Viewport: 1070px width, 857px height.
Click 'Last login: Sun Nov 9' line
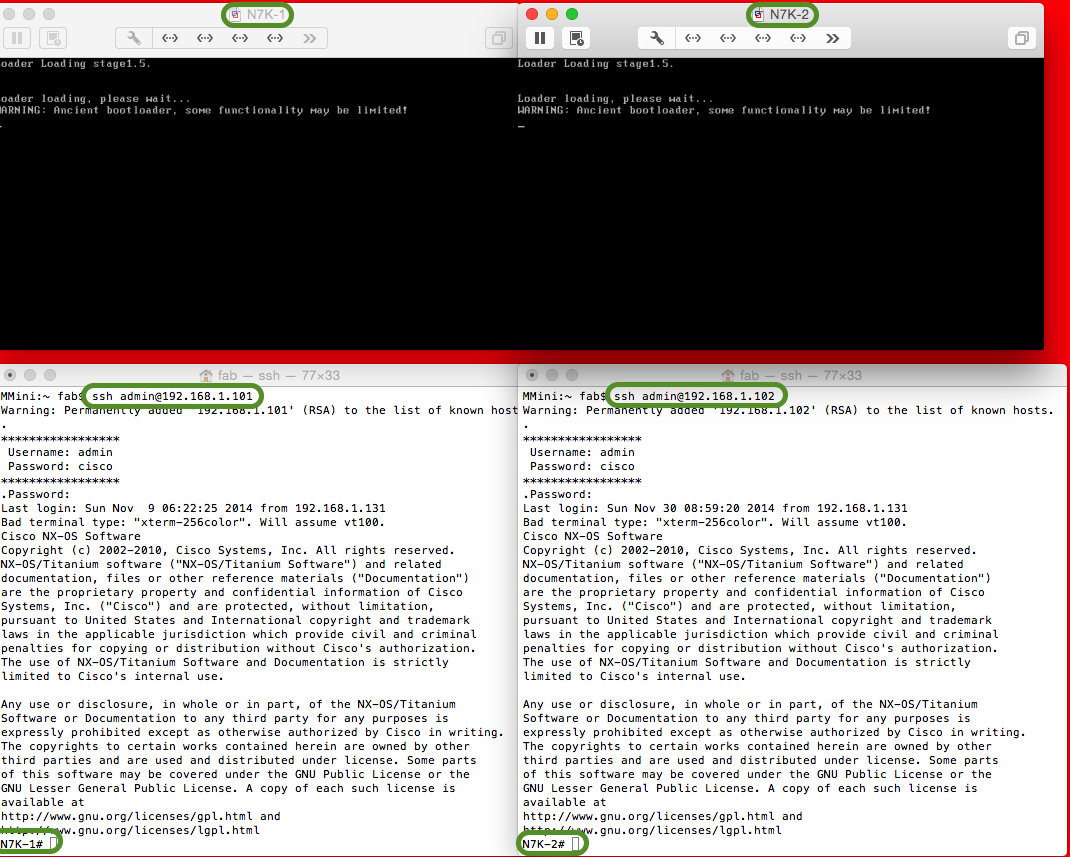click(x=193, y=508)
